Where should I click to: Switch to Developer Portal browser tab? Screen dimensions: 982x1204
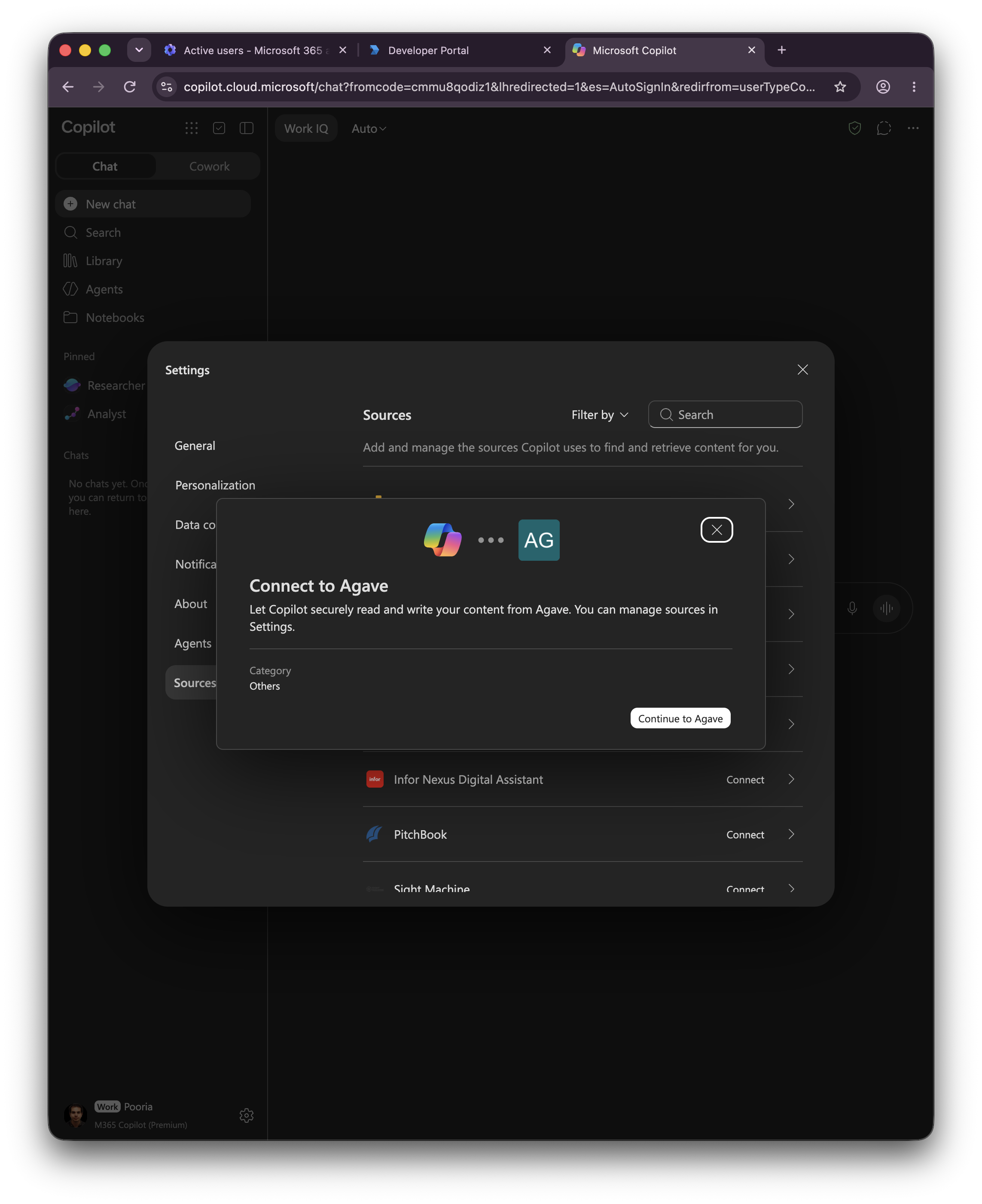pyautogui.click(x=460, y=50)
